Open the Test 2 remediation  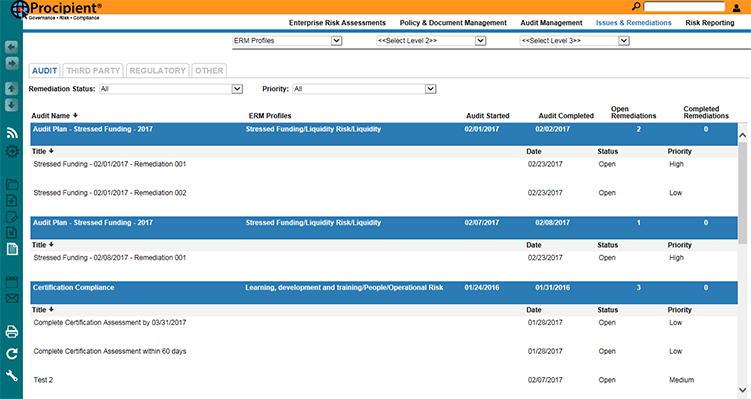tap(43, 380)
